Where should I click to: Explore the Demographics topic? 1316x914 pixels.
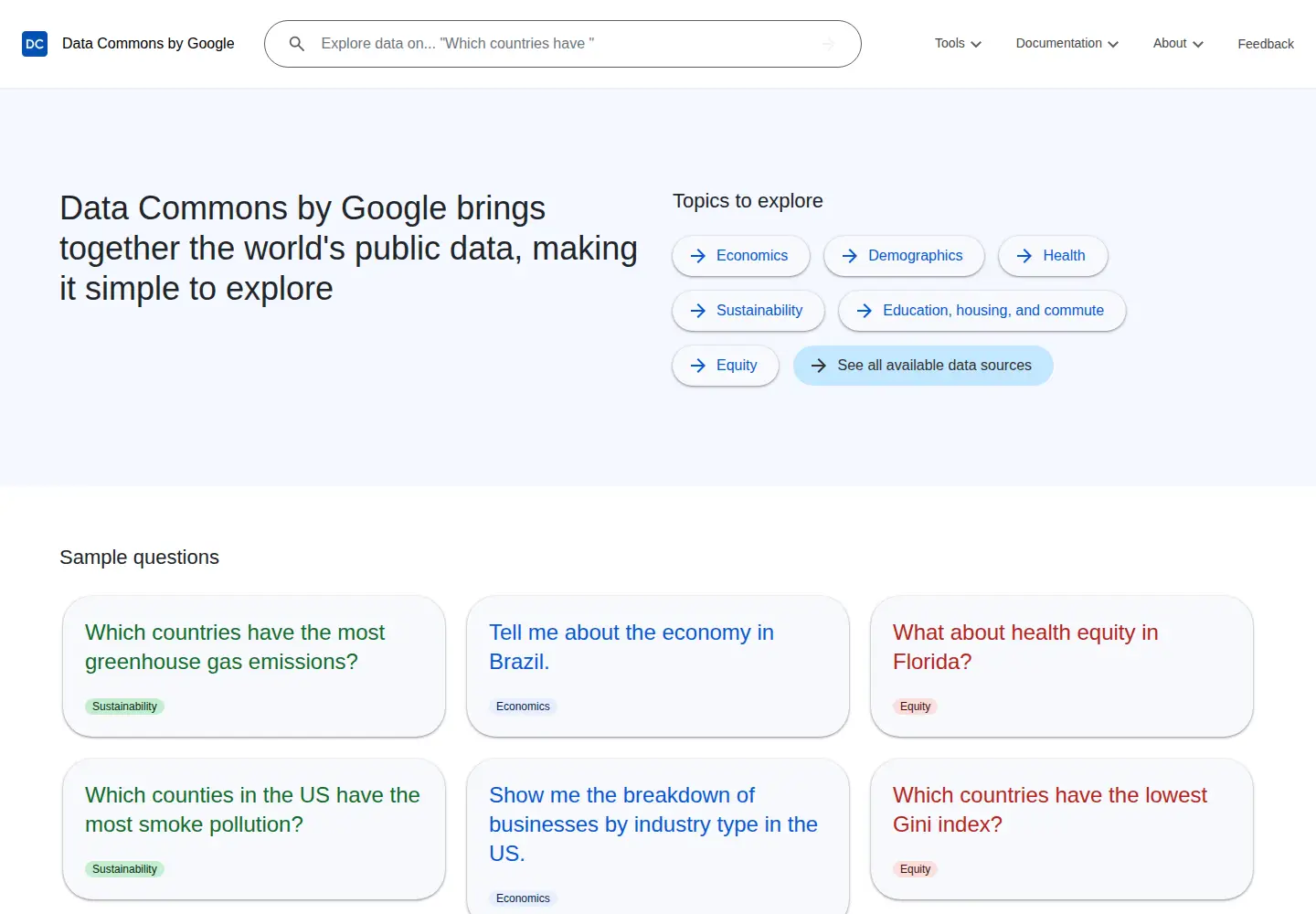pyautogui.click(x=904, y=256)
